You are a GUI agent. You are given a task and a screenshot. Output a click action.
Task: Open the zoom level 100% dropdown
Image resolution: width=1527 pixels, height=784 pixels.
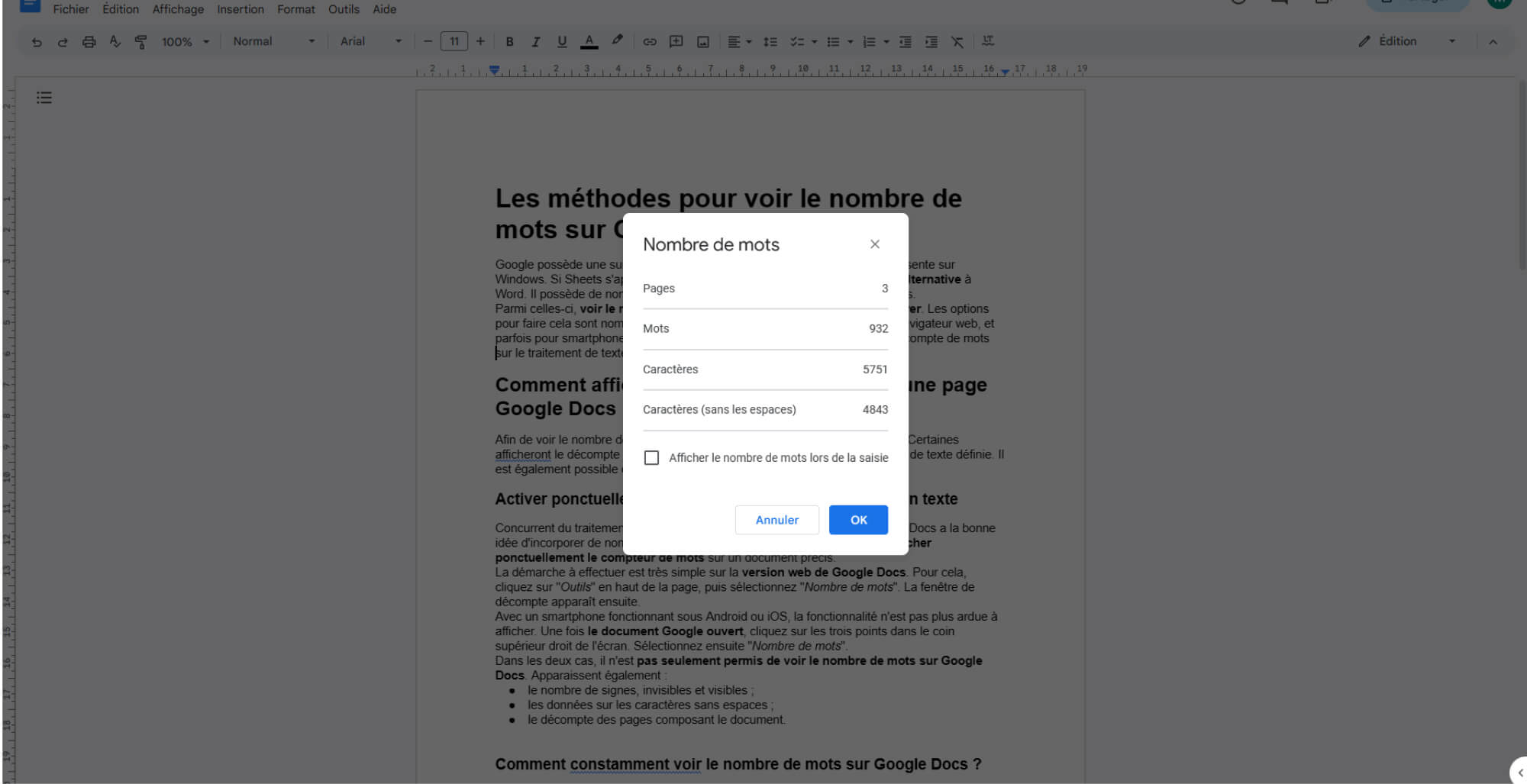coord(185,42)
